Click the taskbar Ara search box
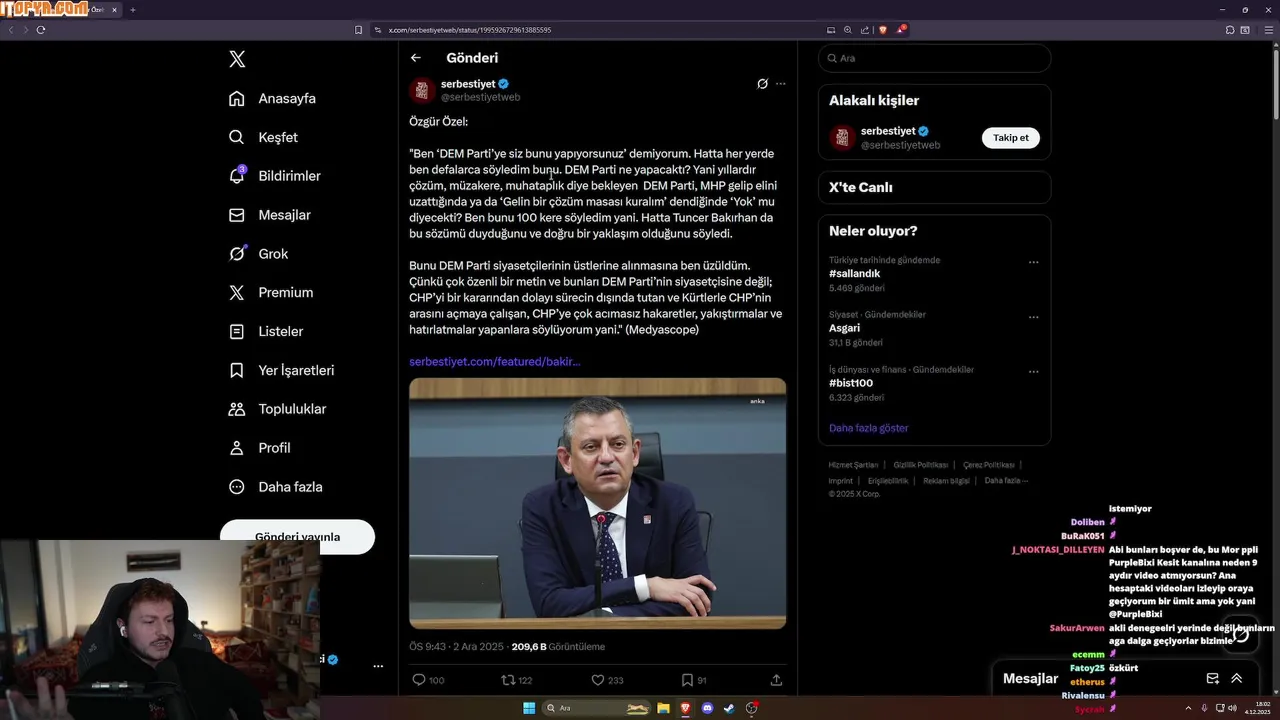The image size is (1280, 720). tap(597, 708)
